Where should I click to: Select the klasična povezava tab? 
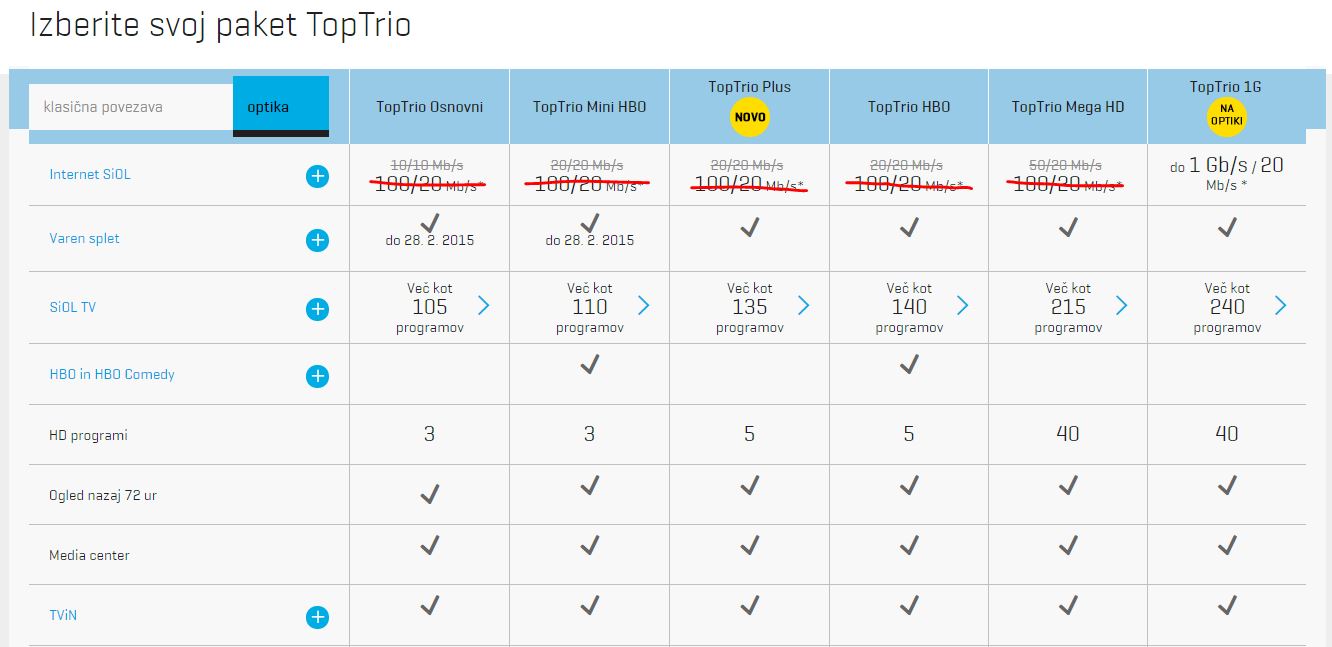pos(131,107)
